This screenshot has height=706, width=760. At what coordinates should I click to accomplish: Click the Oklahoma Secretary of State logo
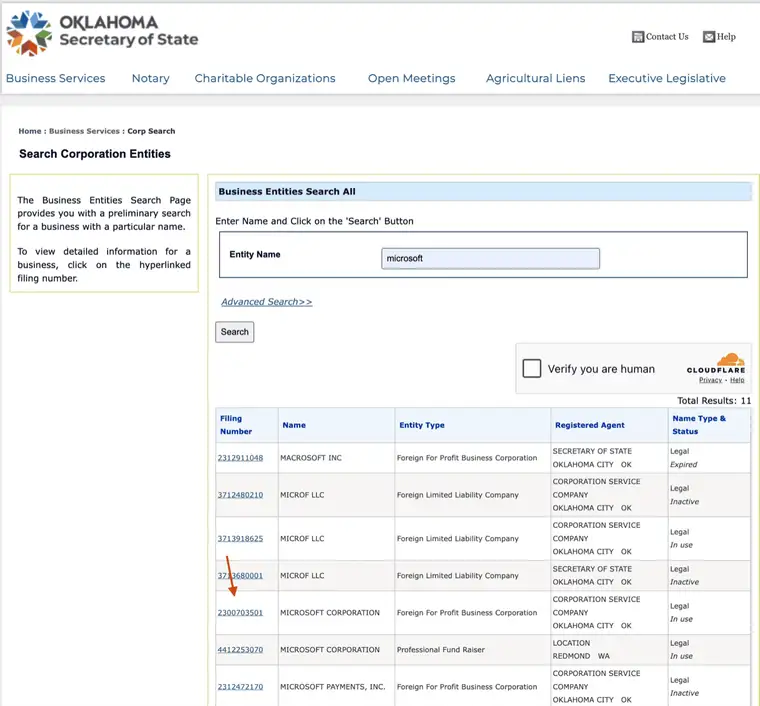(x=102, y=33)
